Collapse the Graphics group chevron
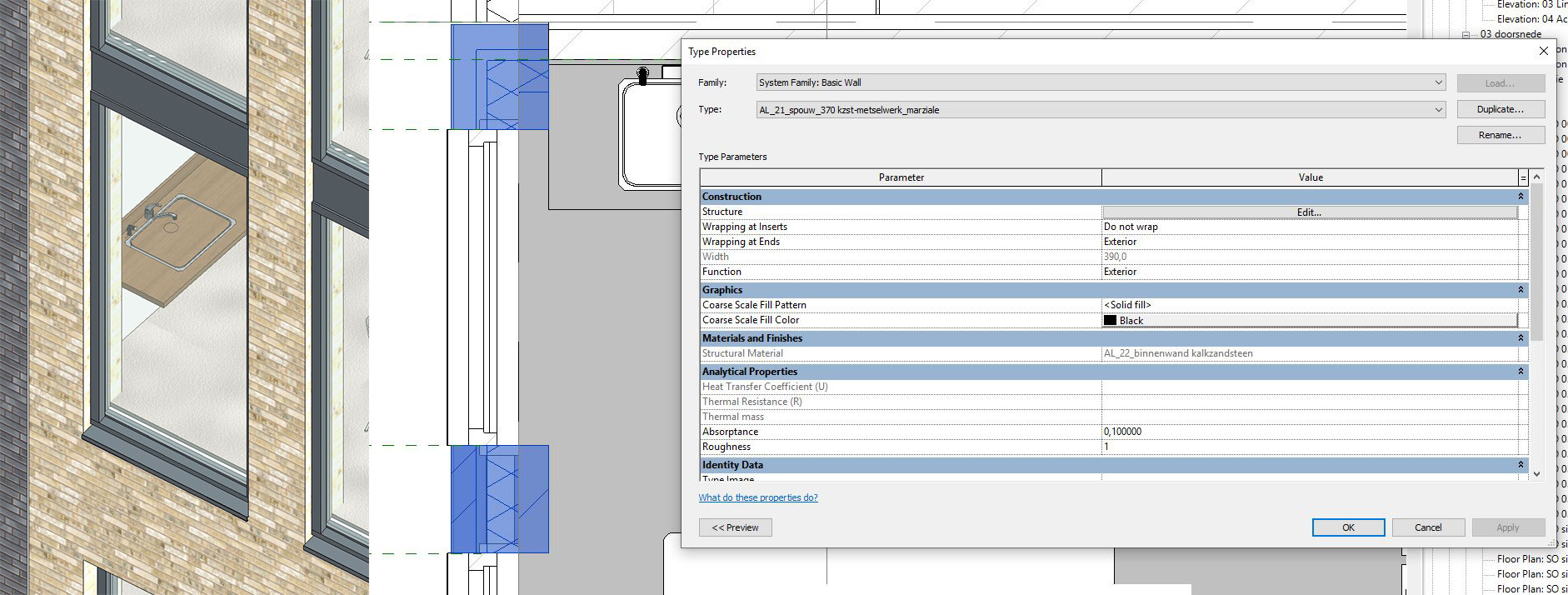This screenshot has height=595, width=1568. point(1521,290)
